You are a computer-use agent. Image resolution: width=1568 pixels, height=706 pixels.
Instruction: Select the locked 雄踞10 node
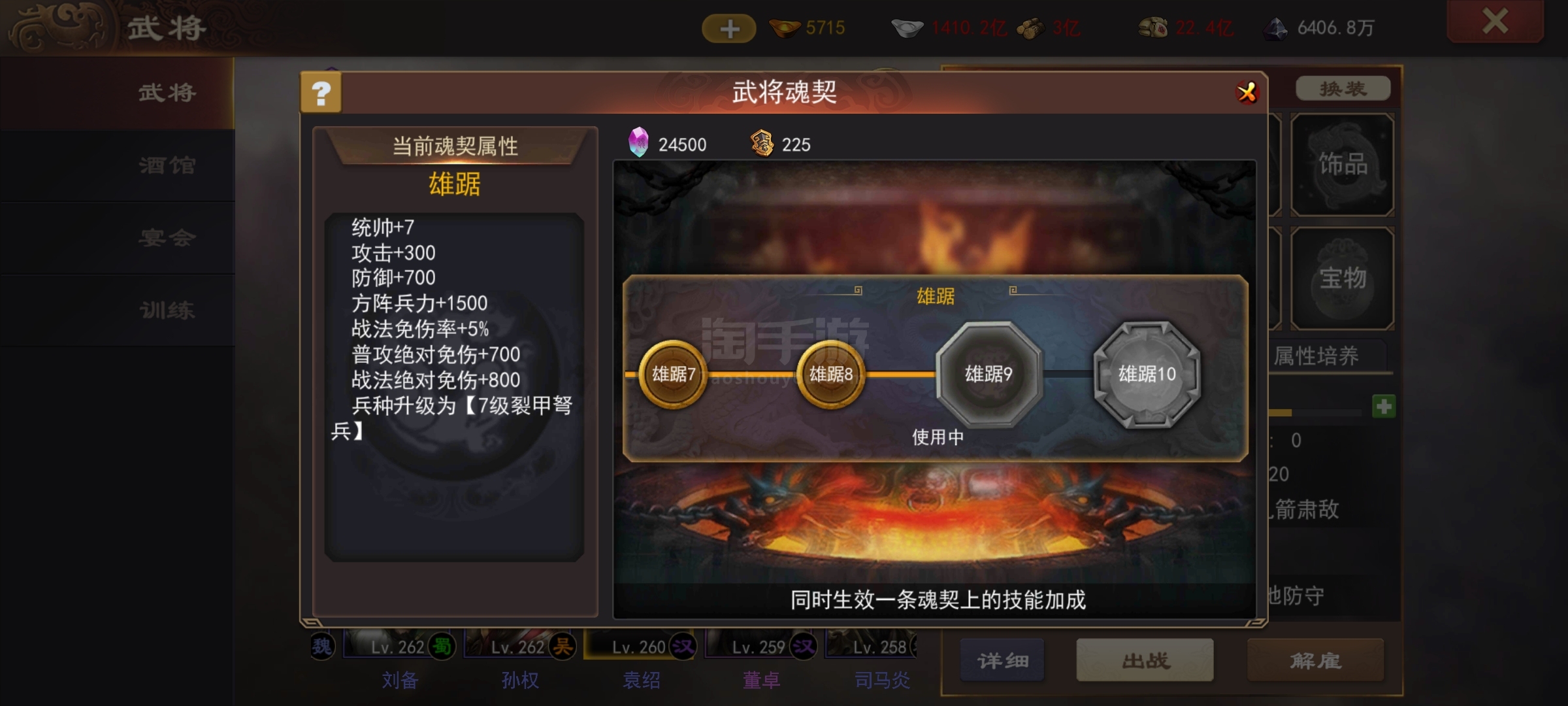coord(1147,374)
